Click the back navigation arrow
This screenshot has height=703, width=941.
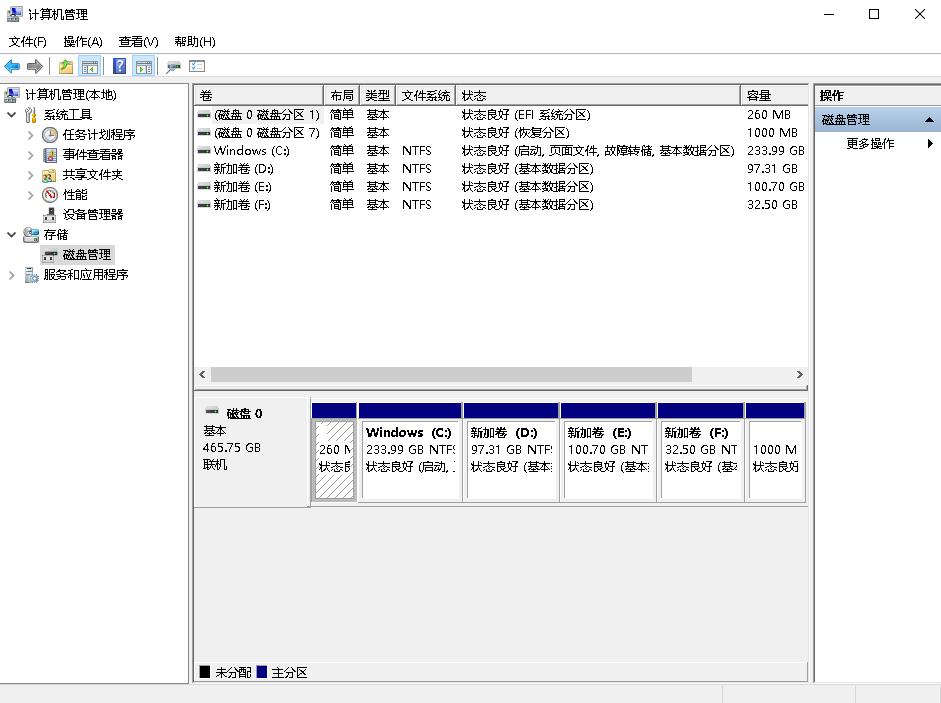point(11,66)
